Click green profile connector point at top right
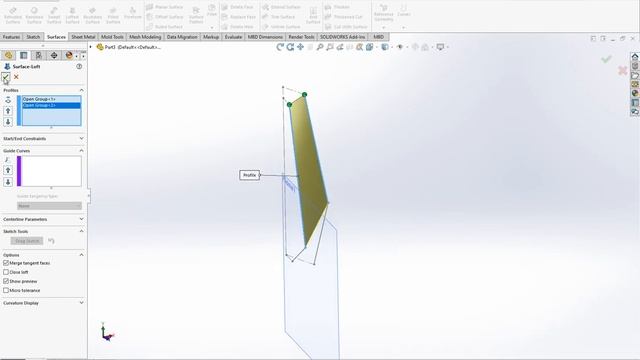The image size is (640, 360). click(304, 94)
